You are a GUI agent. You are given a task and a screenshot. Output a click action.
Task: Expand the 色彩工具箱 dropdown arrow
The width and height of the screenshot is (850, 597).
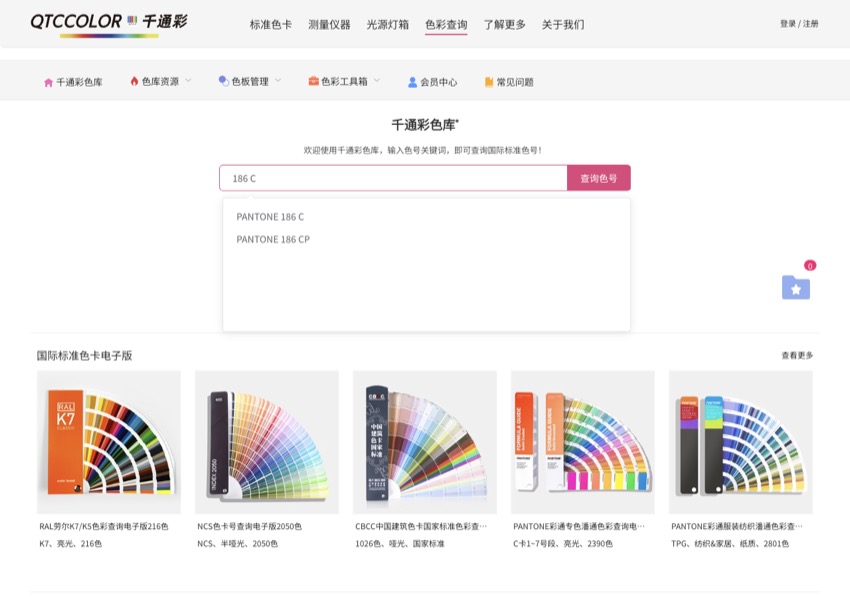[x=377, y=80]
